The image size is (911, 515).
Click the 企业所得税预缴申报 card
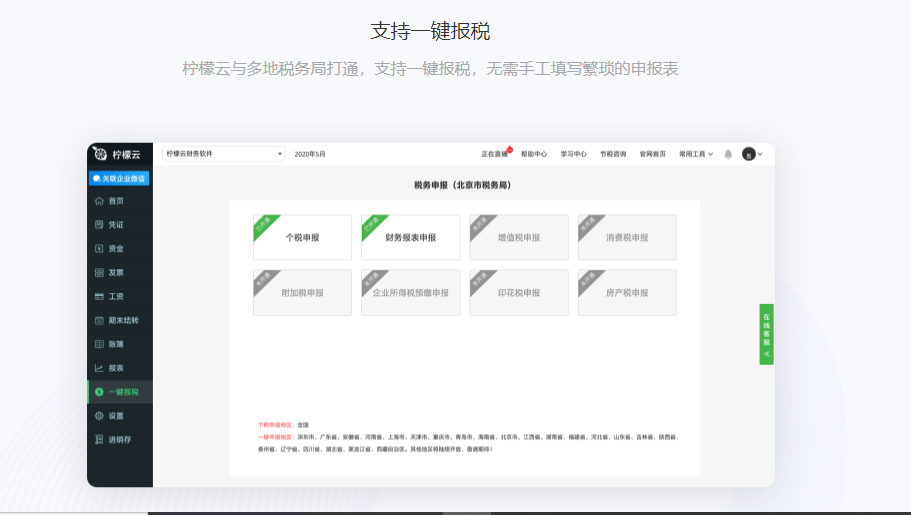click(x=410, y=292)
